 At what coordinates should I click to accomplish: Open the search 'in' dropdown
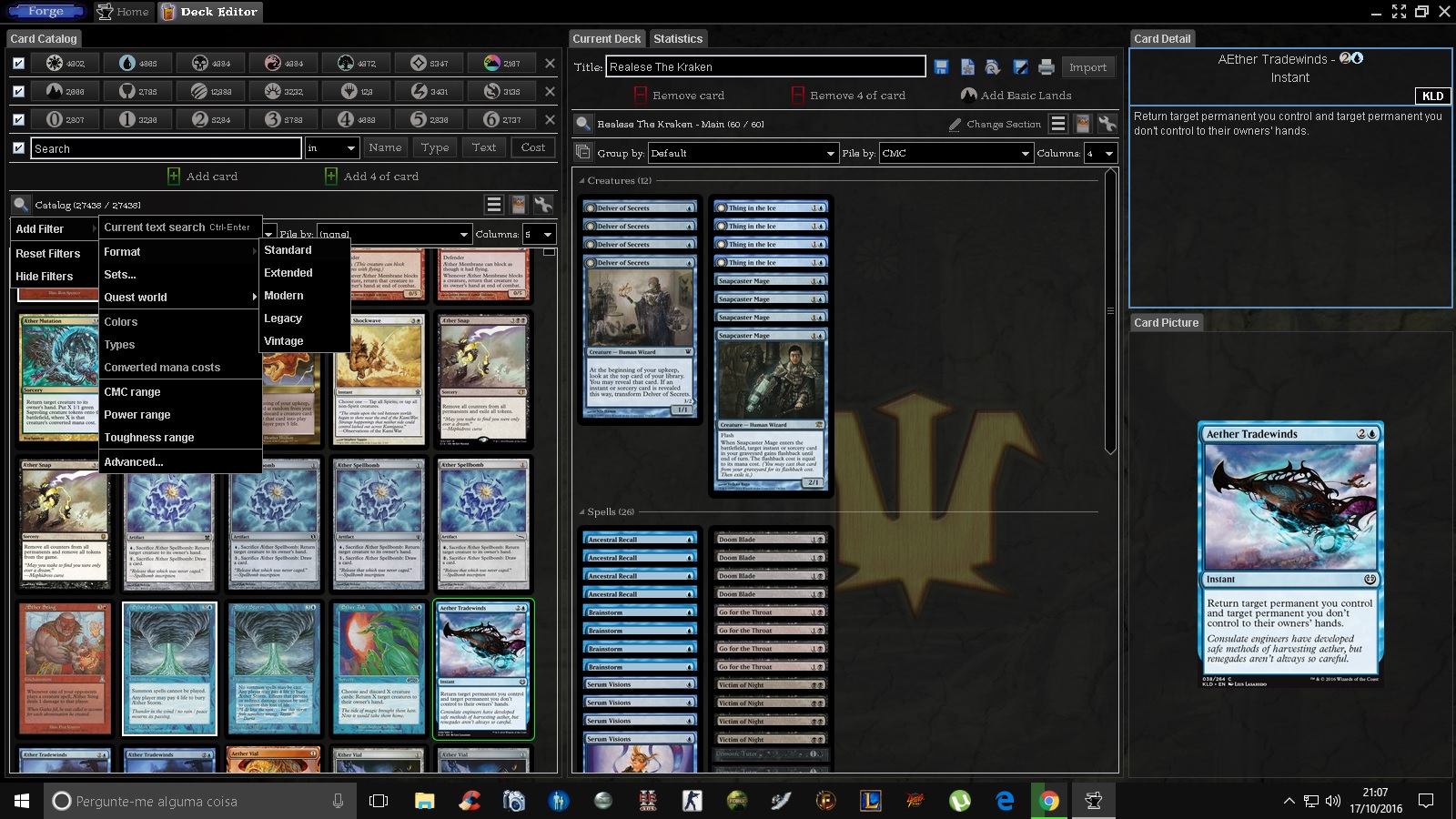tap(332, 148)
